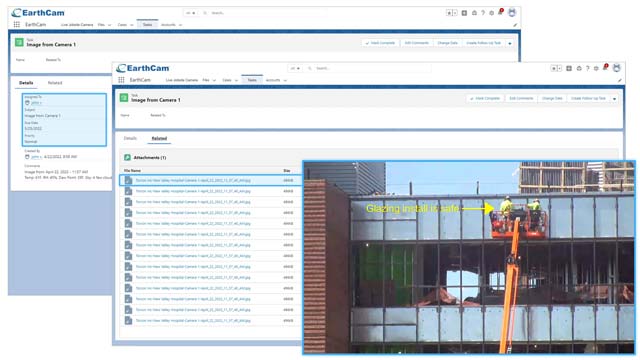The height and width of the screenshot is (360, 640).
Task: Click the pencil edit-navigation icon in back window
Action: click(515, 25)
